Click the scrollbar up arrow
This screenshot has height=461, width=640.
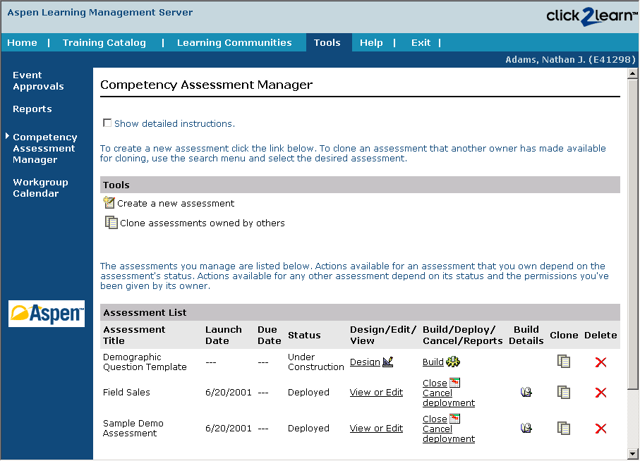(x=633, y=73)
